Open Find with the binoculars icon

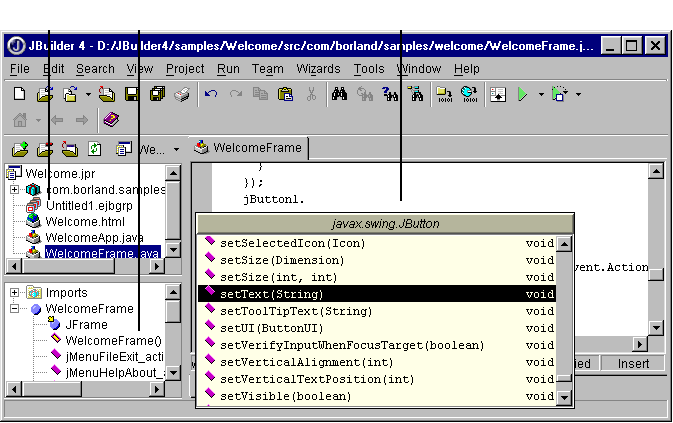point(339,94)
